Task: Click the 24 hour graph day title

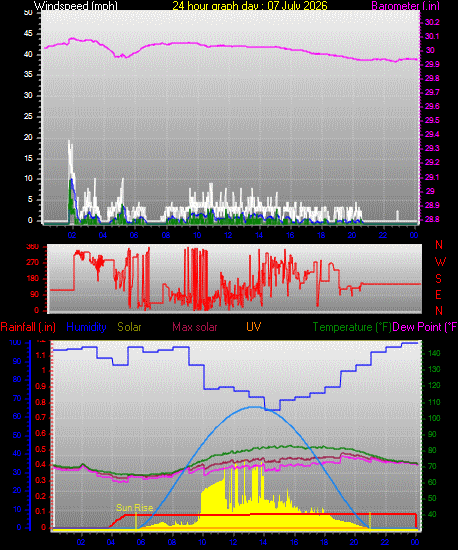Action: point(250,5)
